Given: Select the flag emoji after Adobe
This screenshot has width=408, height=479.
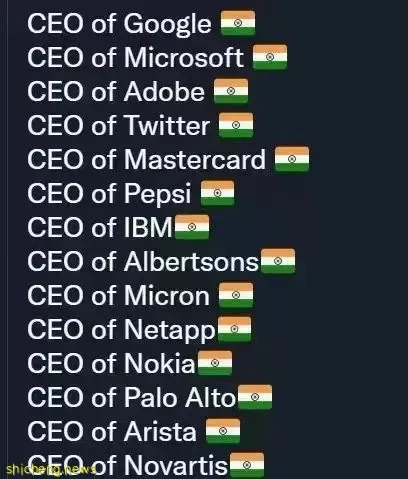Looking at the screenshot, I should 231,91.
